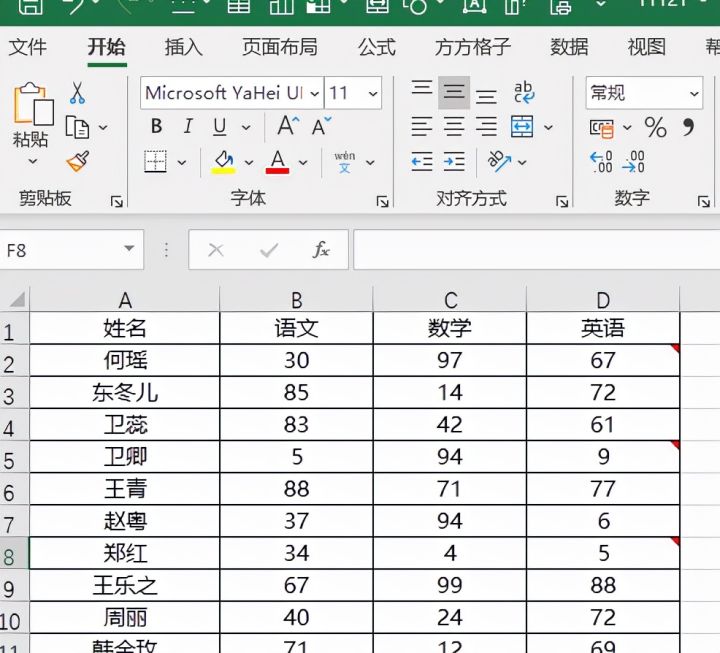The height and width of the screenshot is (653, 720).
Task: Click the Select All corner triangle
Action: [x=17, y=299]
